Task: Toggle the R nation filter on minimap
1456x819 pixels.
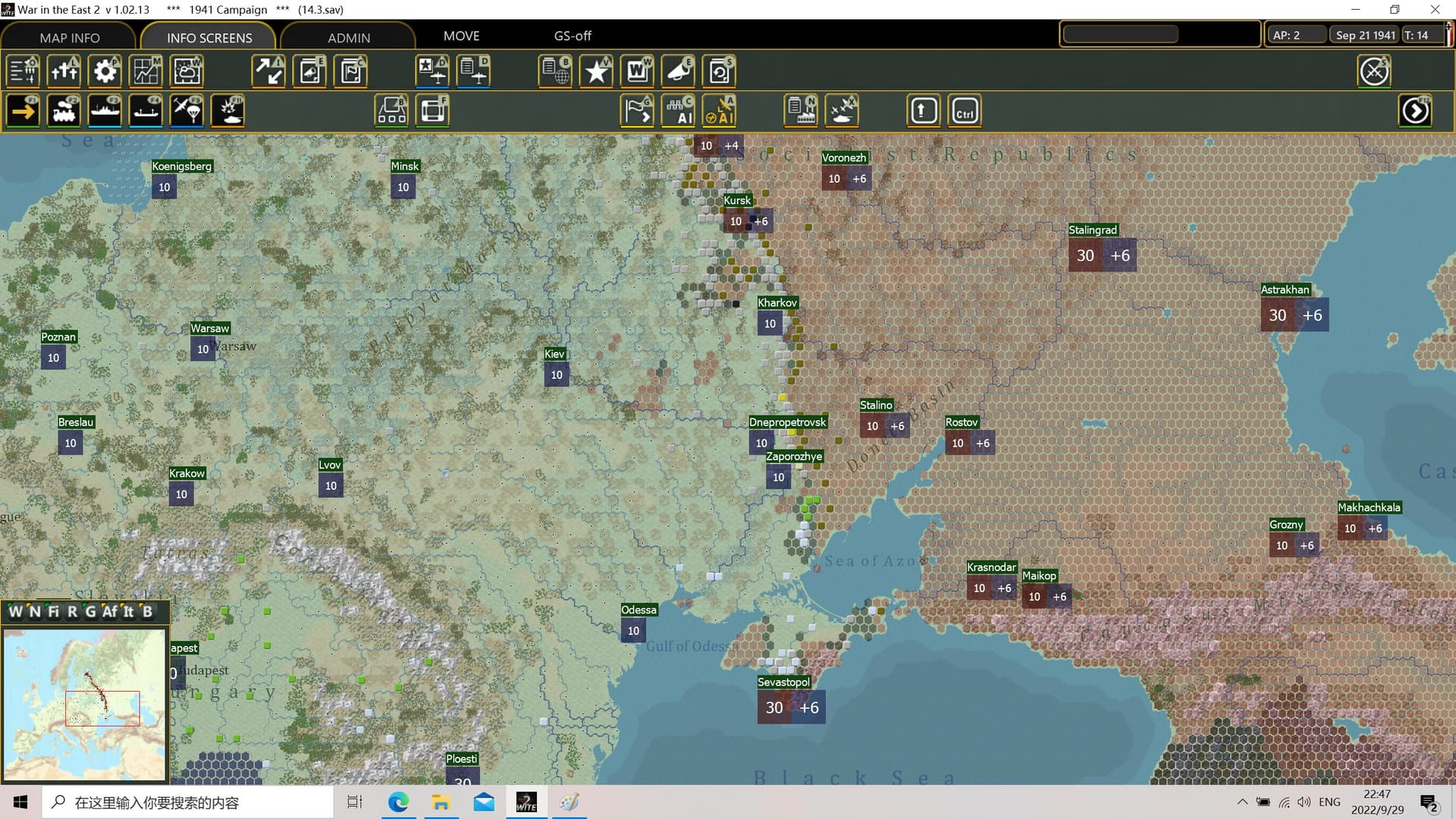Action: click(72, 611)
